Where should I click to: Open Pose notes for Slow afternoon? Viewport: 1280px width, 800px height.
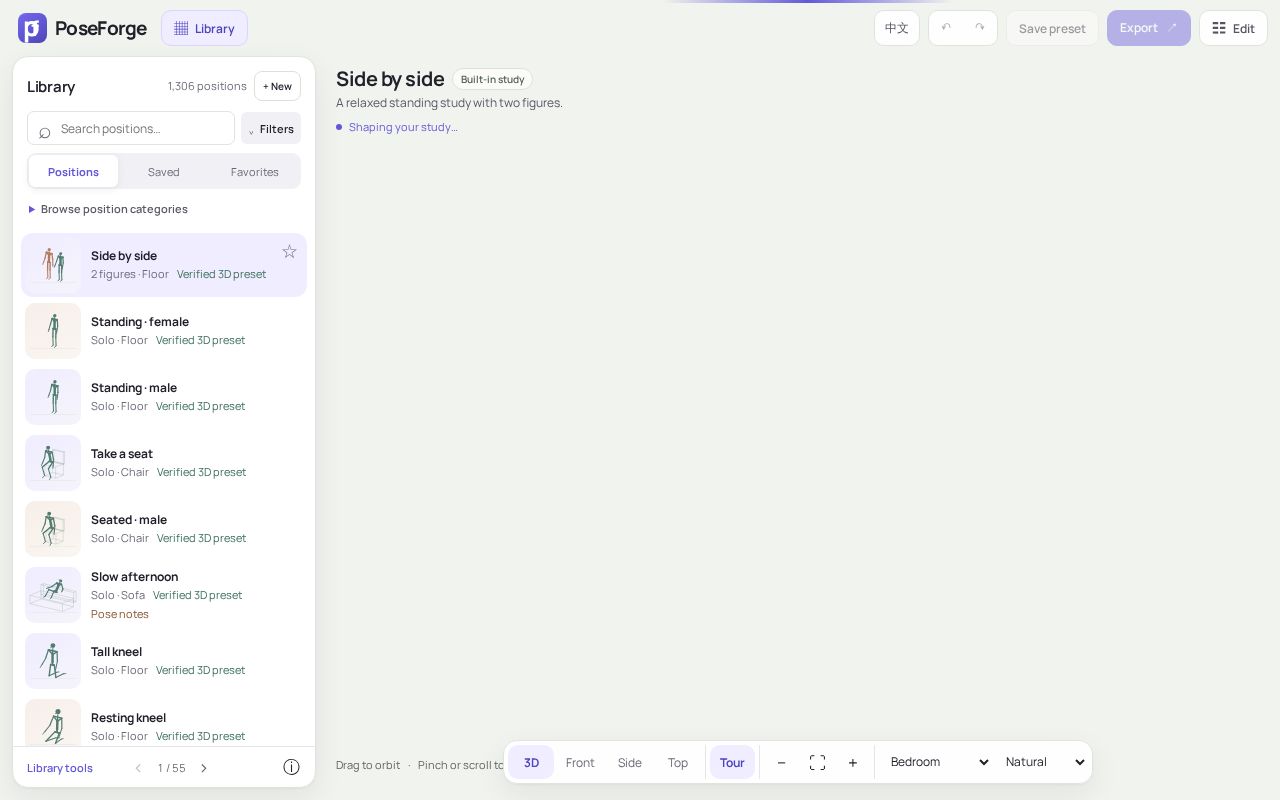click(120, 614)
